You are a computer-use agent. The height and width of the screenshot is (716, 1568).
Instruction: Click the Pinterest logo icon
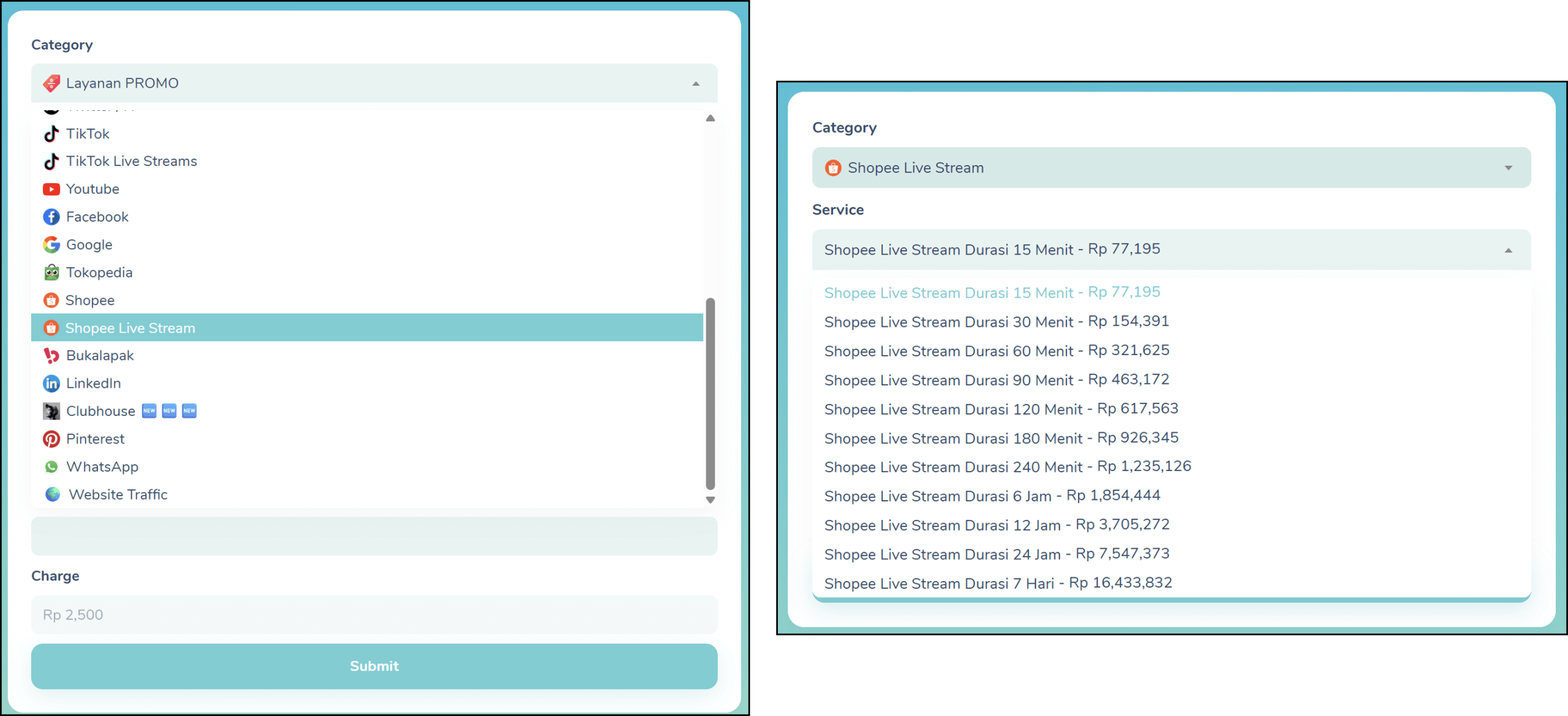[51, 439]
